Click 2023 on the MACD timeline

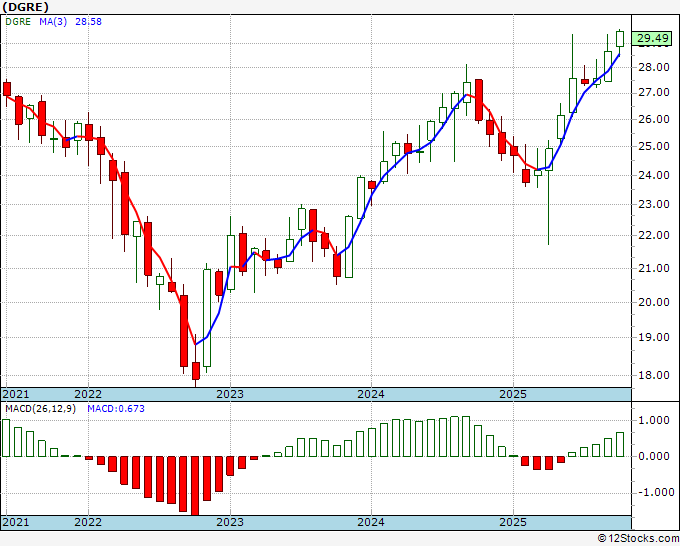click(230, 522)
